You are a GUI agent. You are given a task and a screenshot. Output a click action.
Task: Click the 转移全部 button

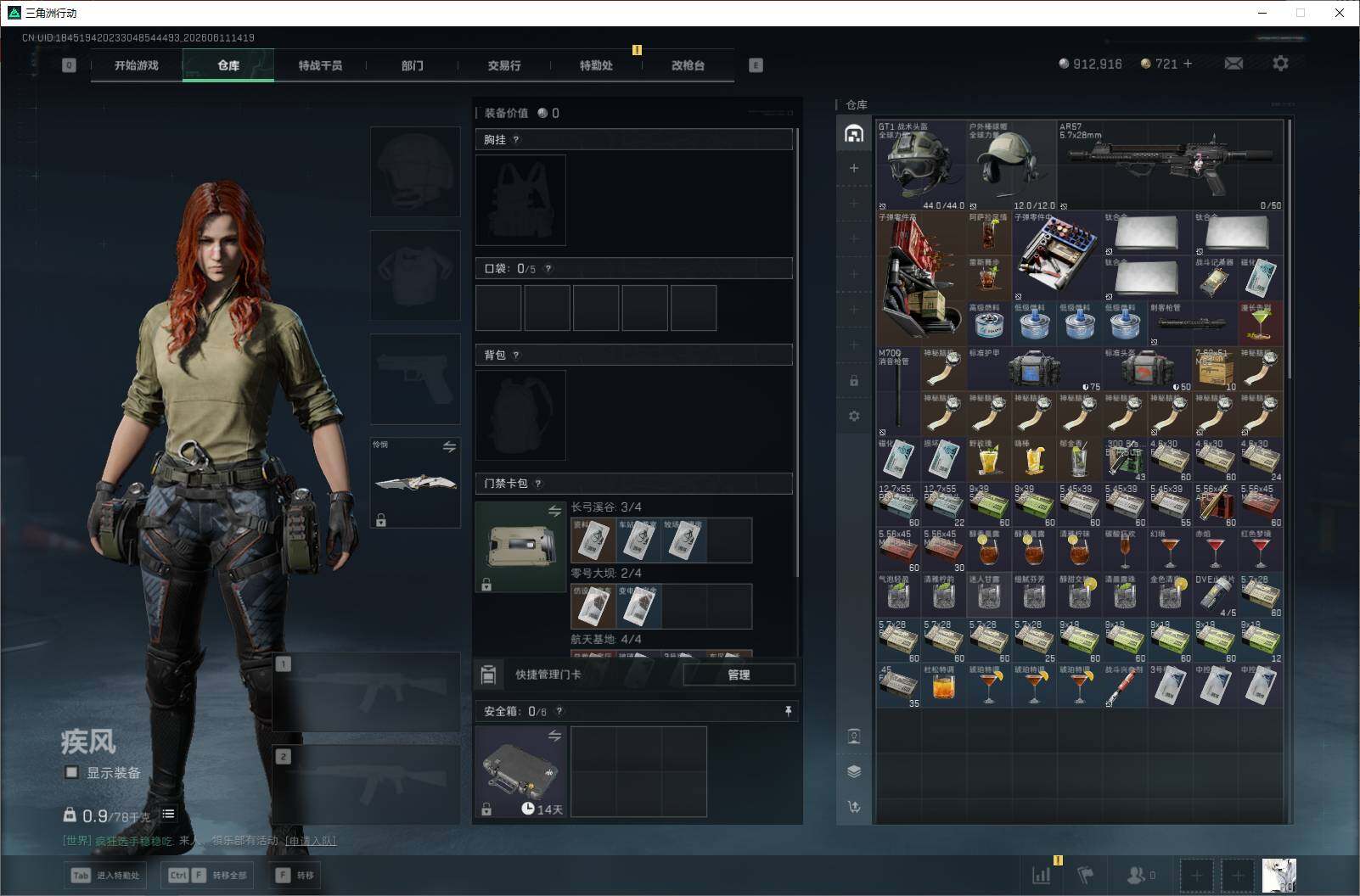tap(207, 875)
